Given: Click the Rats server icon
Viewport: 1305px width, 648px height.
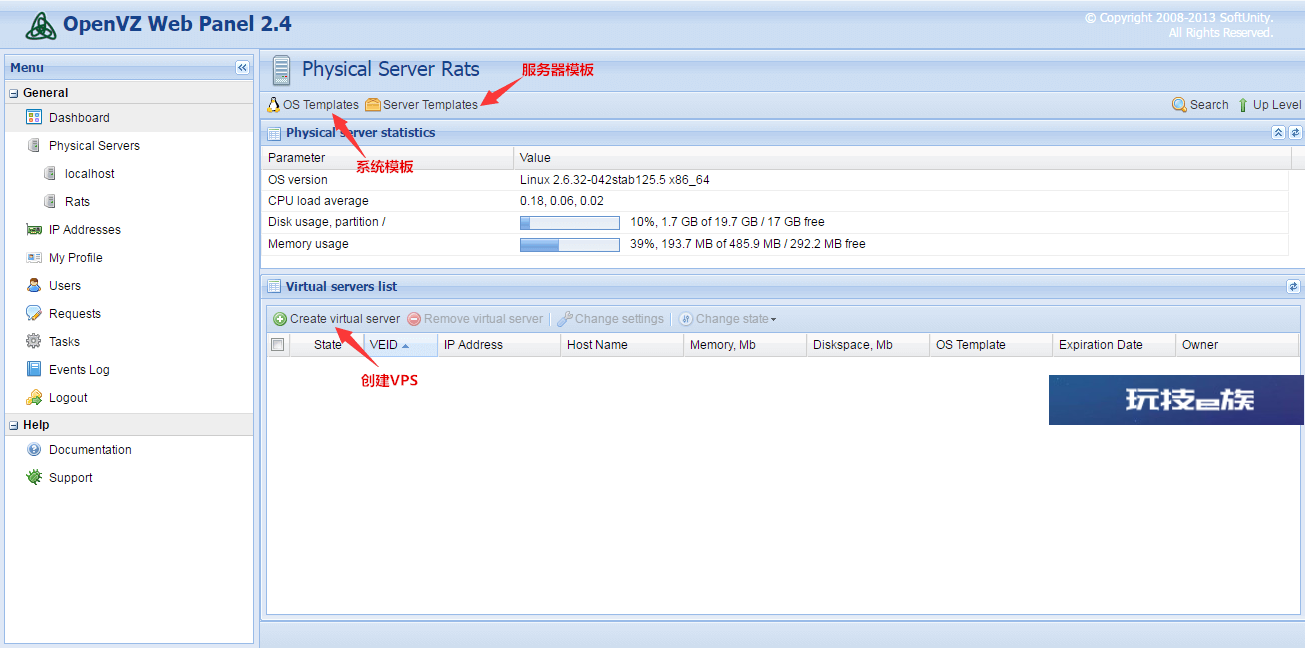Looking at the screenshot, I should (50, 201).
